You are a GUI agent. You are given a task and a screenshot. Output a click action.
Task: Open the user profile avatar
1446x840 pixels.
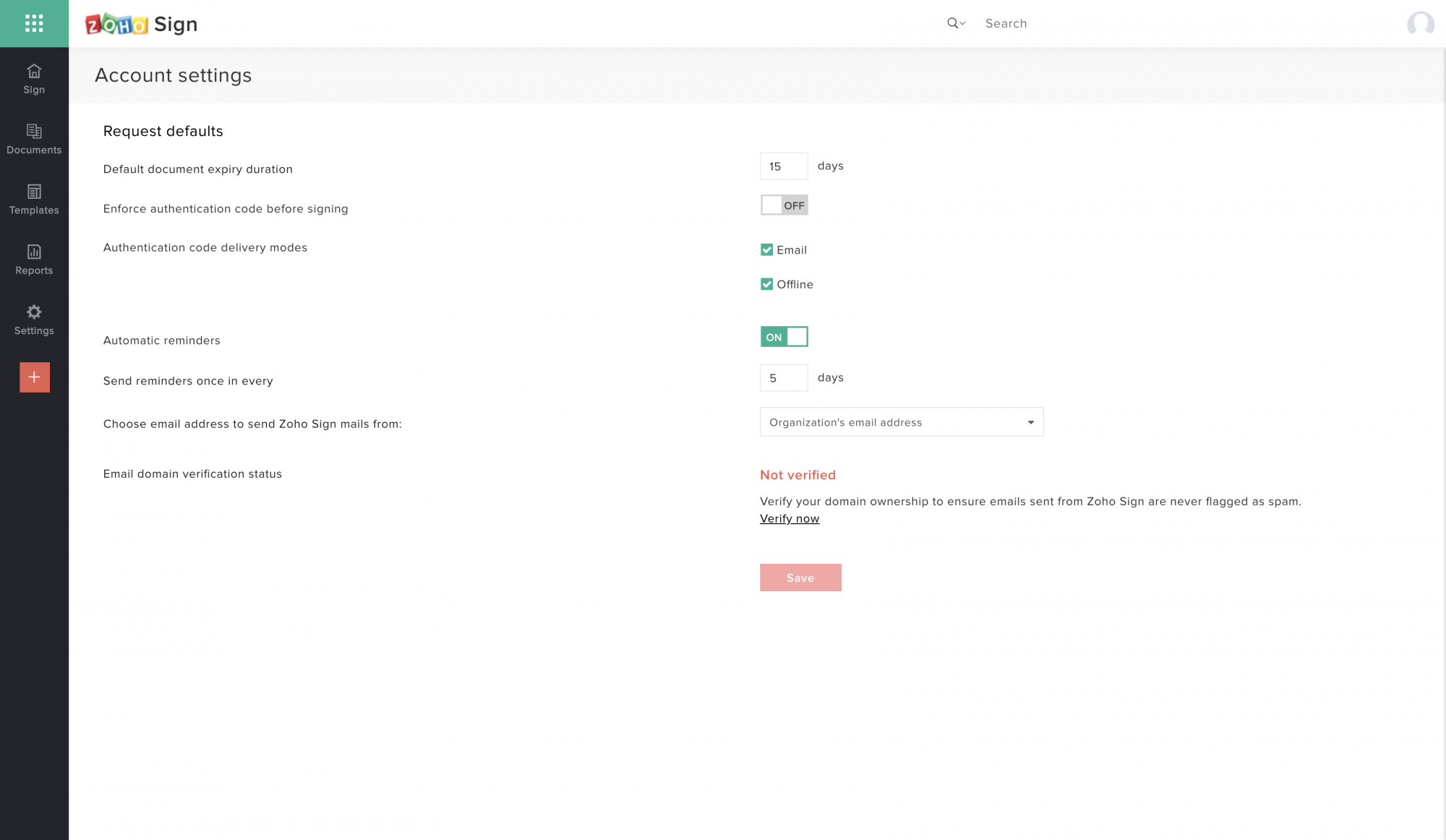coord(1420,23)
